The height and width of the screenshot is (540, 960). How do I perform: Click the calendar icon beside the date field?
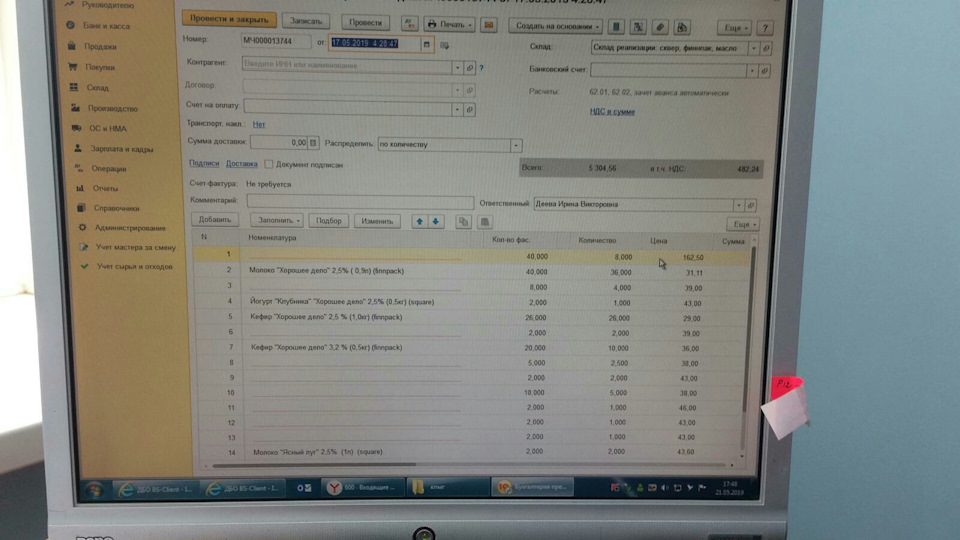pyautogui.click(x=426, y=44)
